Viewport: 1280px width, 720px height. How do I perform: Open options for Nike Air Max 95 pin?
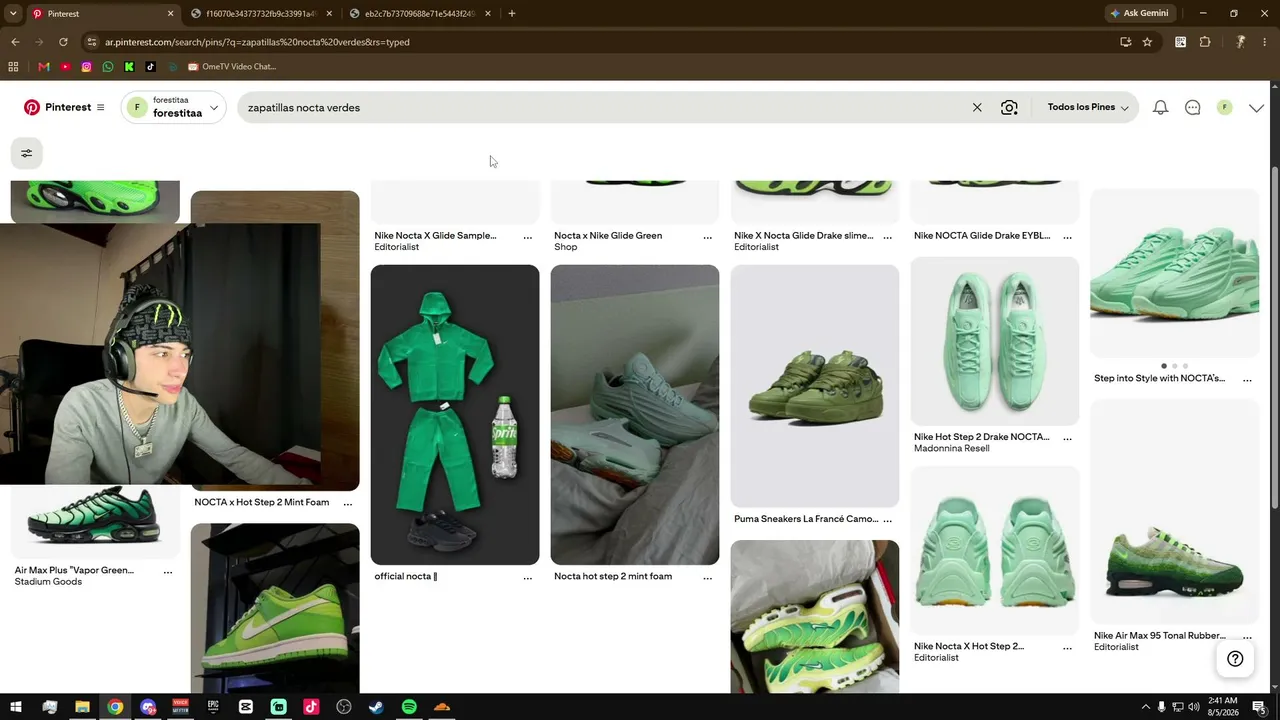[x=1247, y=637]
